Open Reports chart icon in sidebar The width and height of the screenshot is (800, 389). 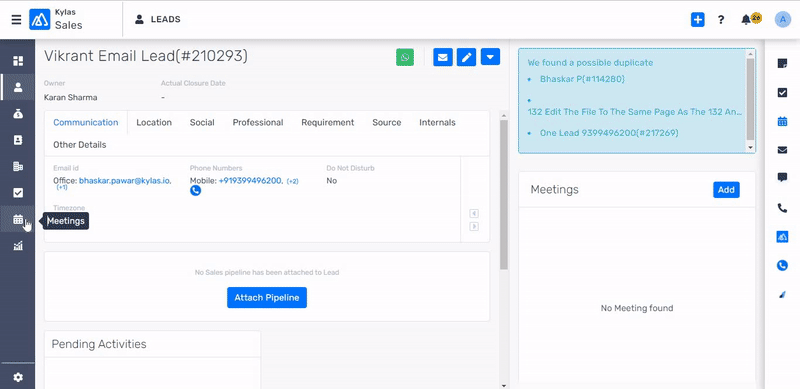pos(18,246)
